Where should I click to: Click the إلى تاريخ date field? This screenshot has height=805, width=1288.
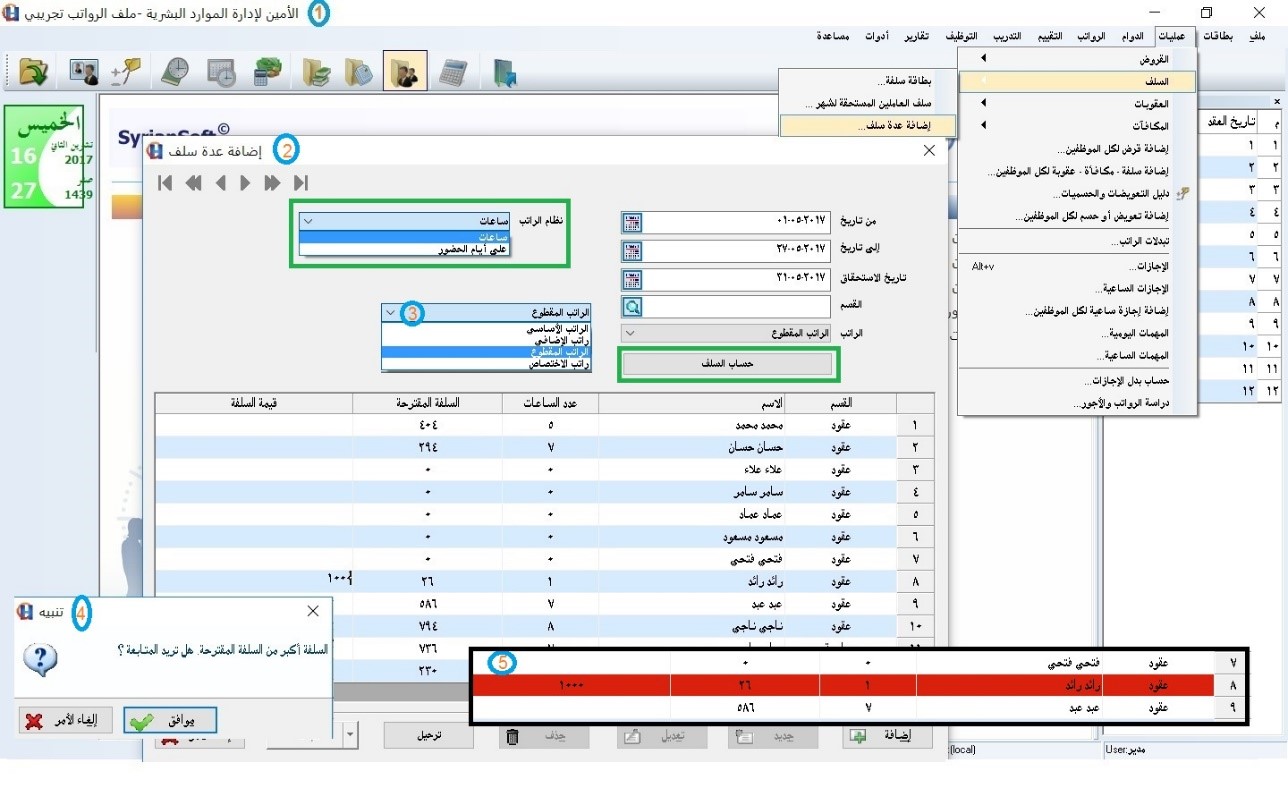pyautogui.click(x=737, y=250)
